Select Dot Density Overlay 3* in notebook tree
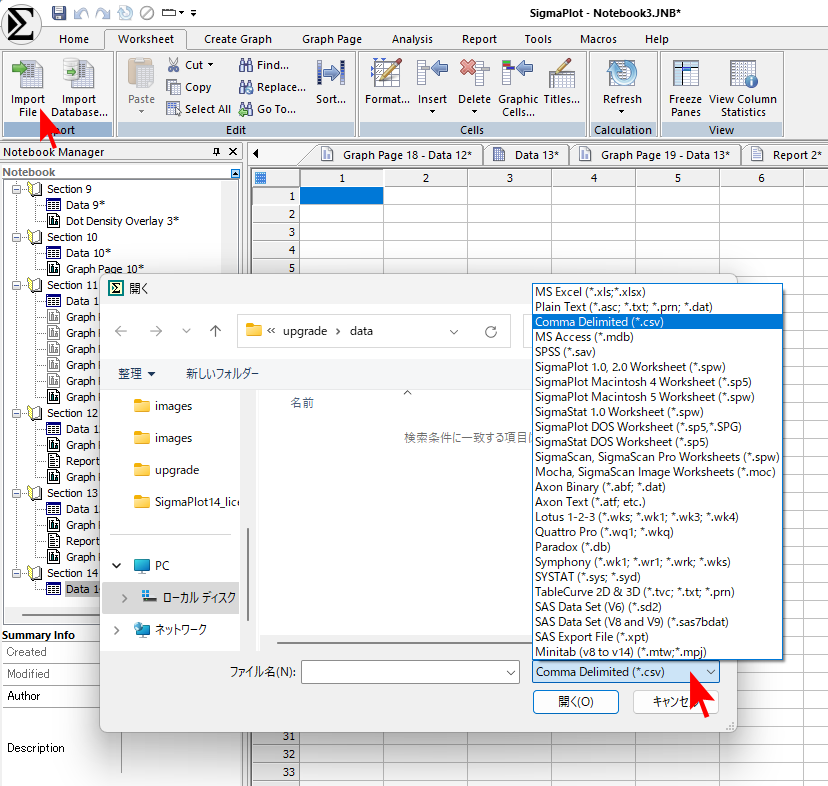Image resolution: width=828 pixels, height=786 pixels. [x=122, y=221]
